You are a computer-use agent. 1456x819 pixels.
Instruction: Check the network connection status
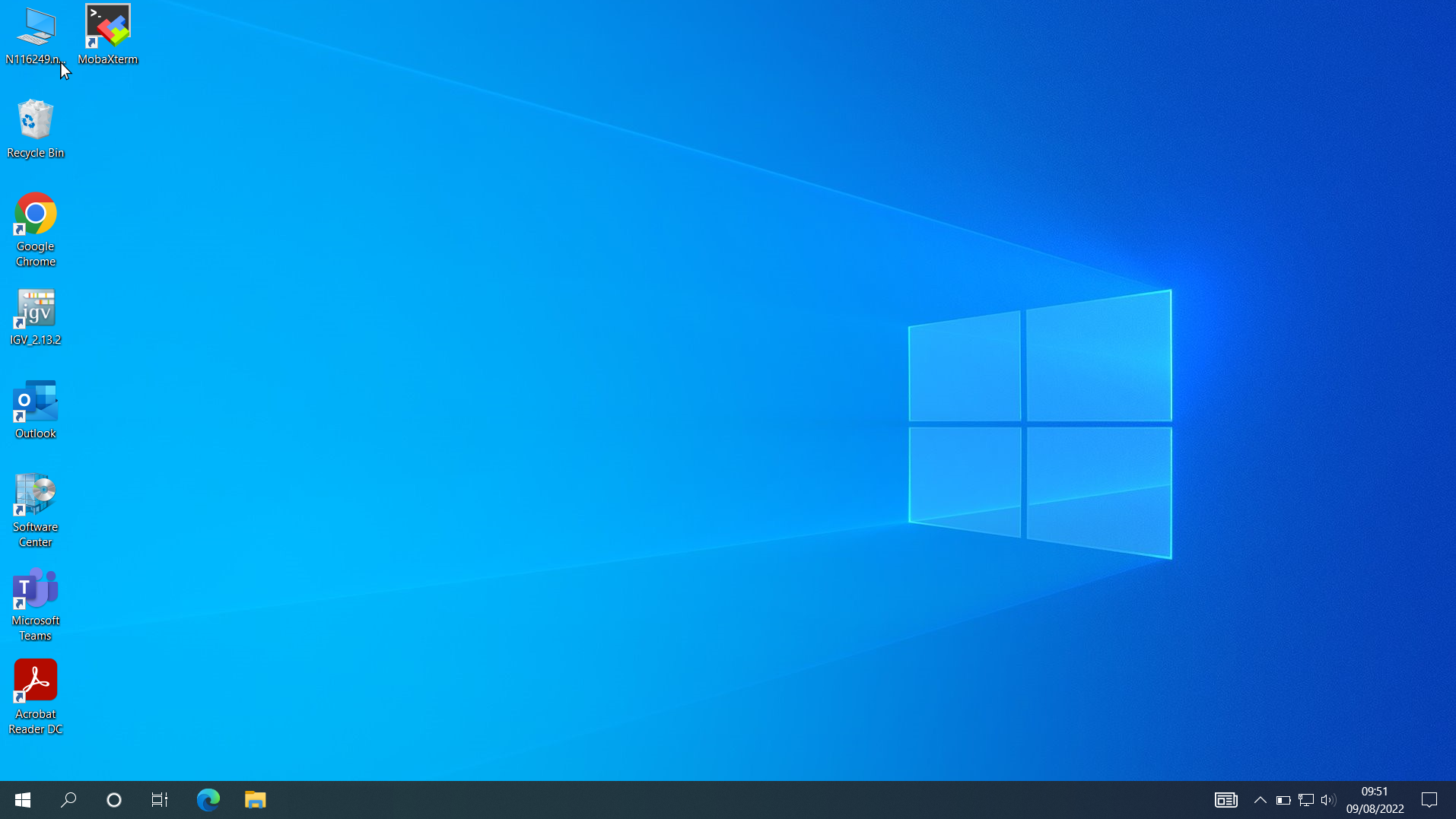tap(1306, 799)
